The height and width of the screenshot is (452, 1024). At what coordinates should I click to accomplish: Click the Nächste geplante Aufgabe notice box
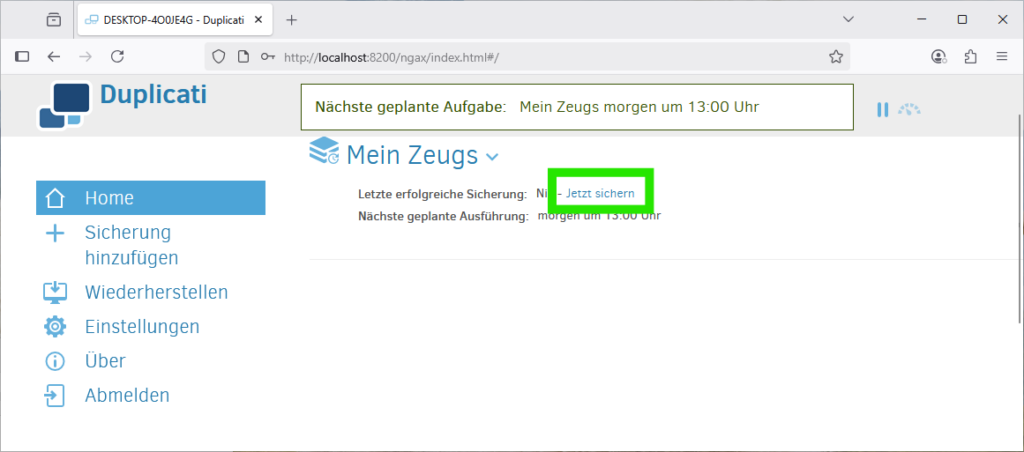pos(577,107)
